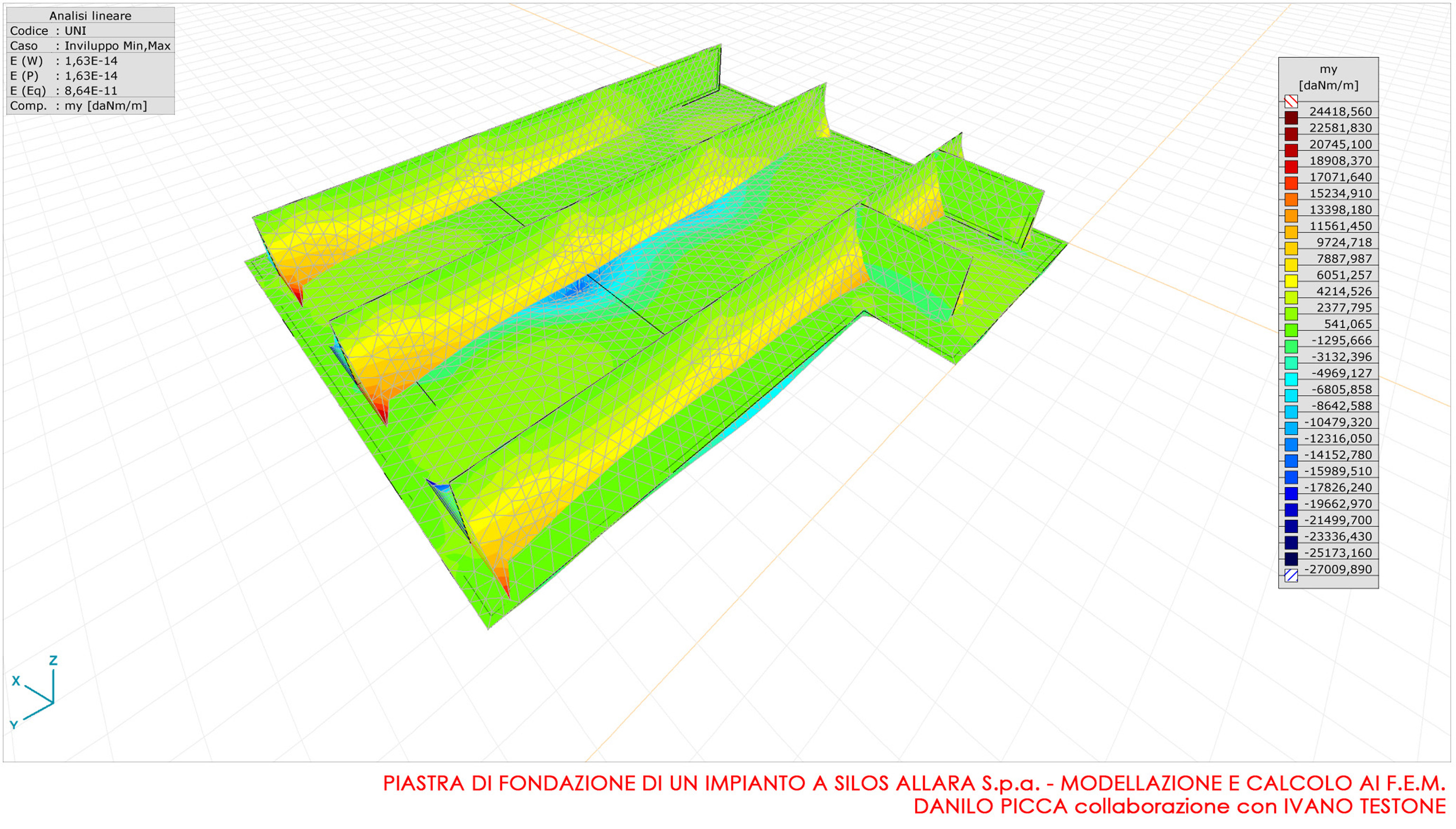
Task: Select navy swatch between -25173,160 and -27009,890
Action: pos(1291,559)
